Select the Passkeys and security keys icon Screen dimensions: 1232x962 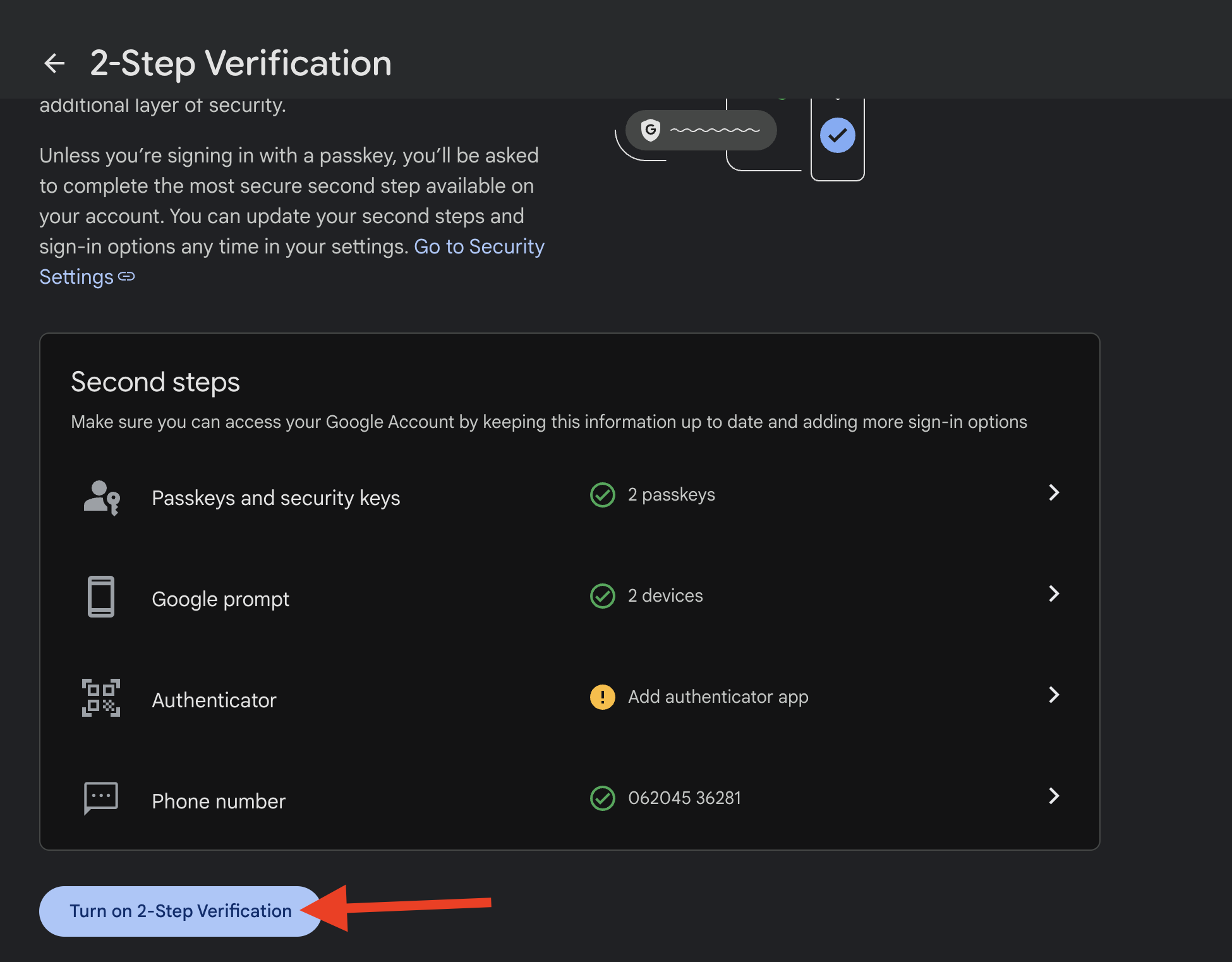(x=101, y=498)
